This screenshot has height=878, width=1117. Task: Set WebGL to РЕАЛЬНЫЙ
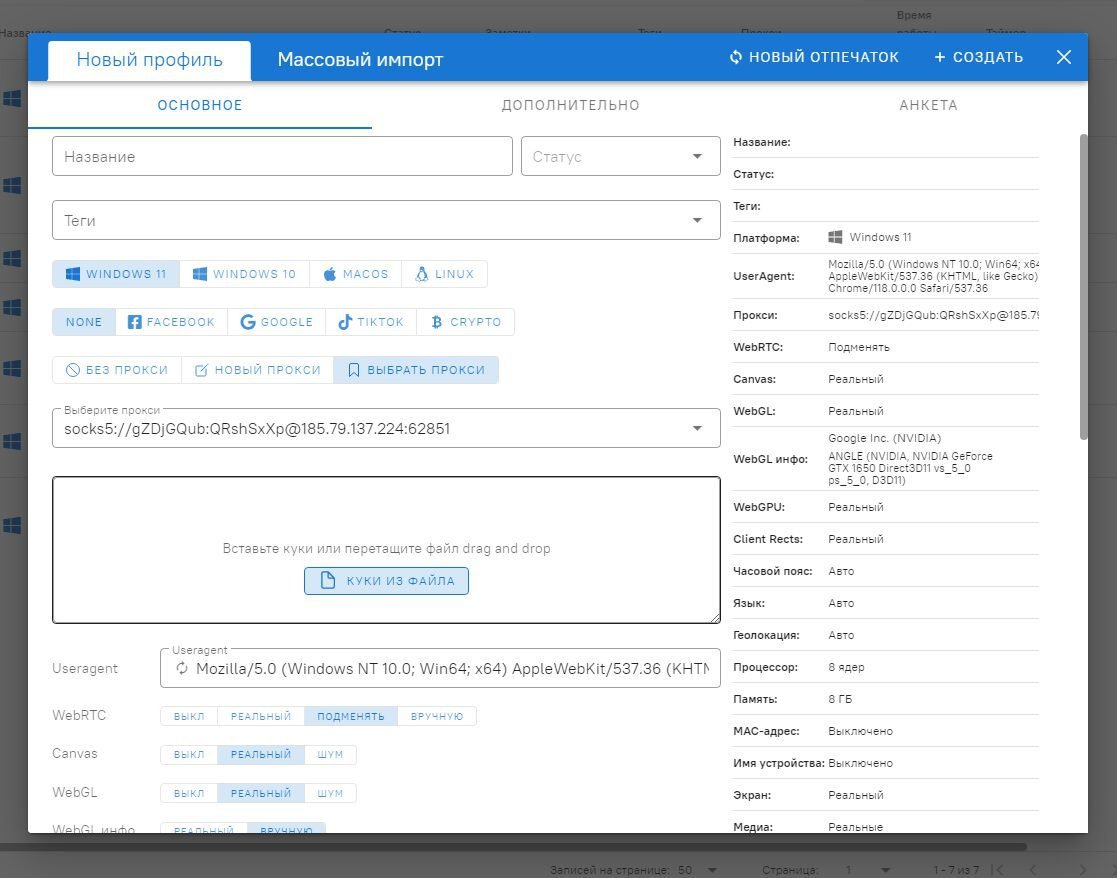pos(261,793)
